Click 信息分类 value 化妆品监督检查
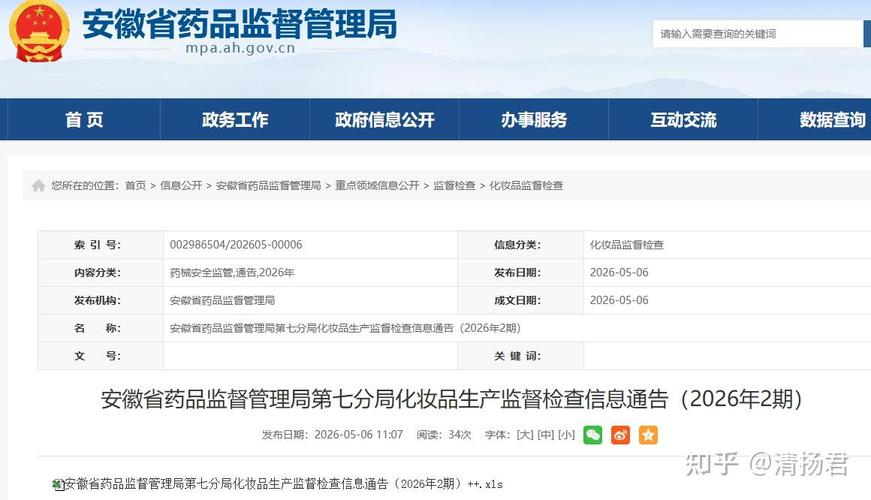Image resolution: width=871 pixels, height=500 pixels. (x=627, y=244)
